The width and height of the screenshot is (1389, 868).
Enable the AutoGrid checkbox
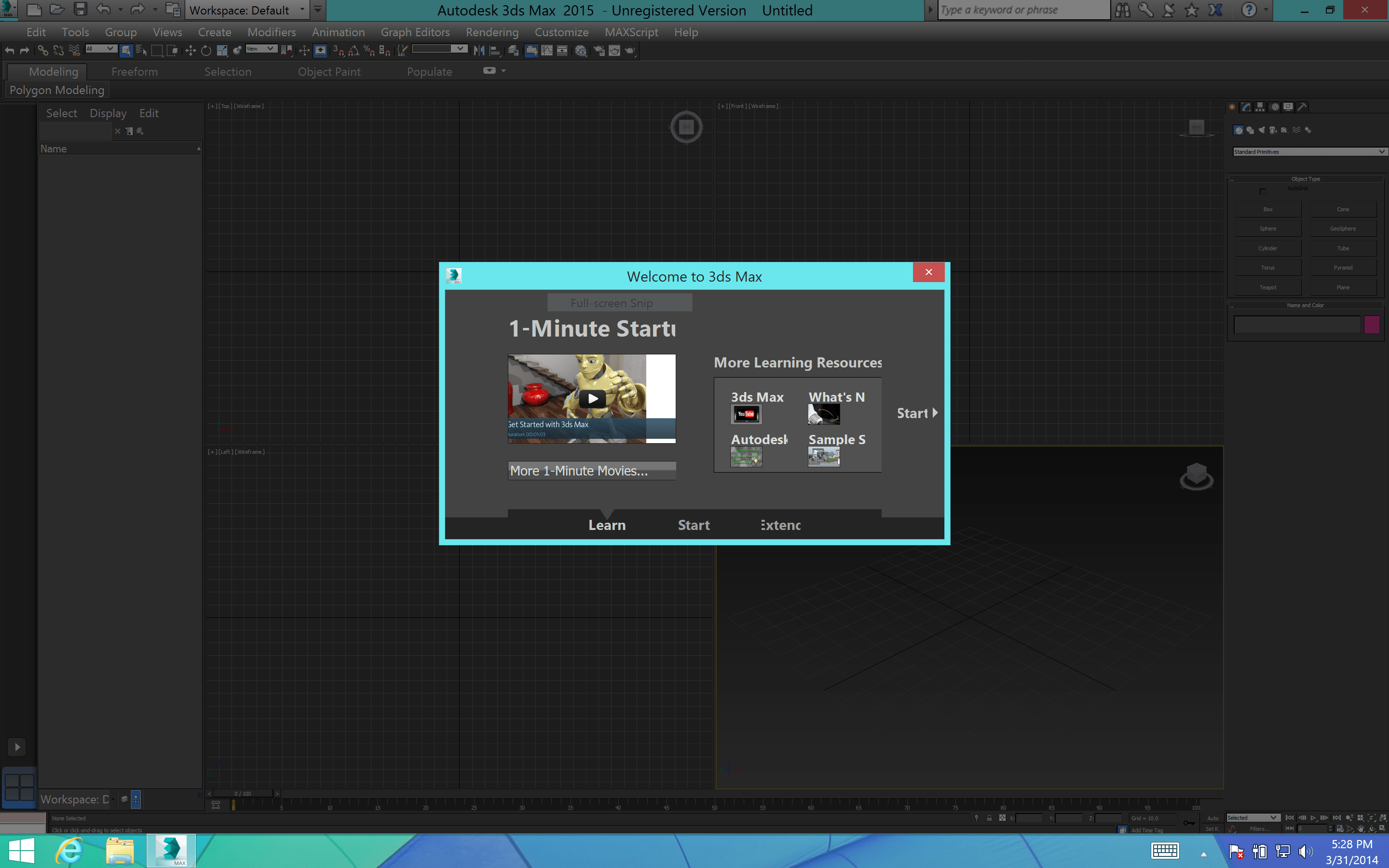point(1262,191)
